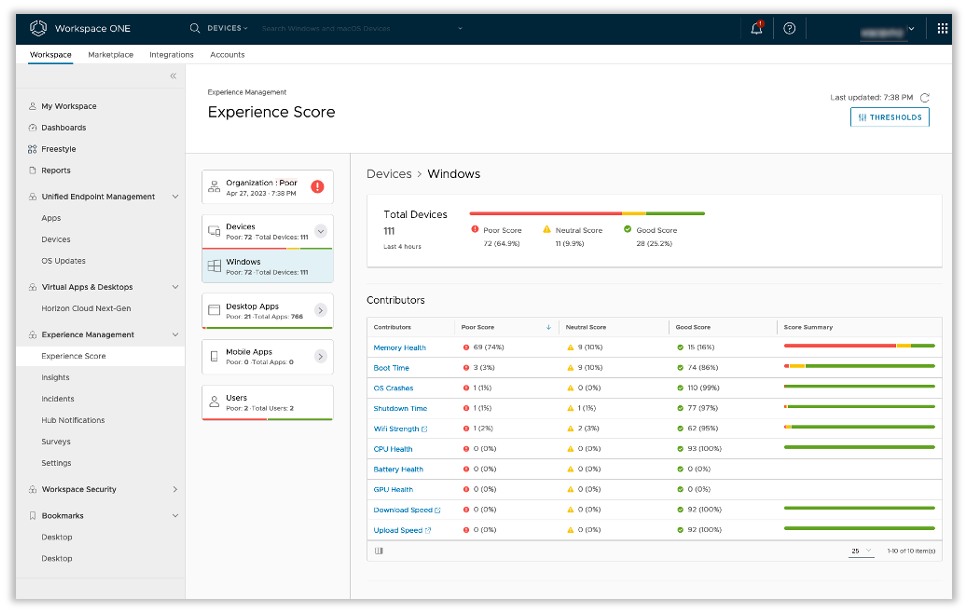Screen dimensions: 968x612
Task: Open the apps grid launcher icon
Action: click(942, 28)
